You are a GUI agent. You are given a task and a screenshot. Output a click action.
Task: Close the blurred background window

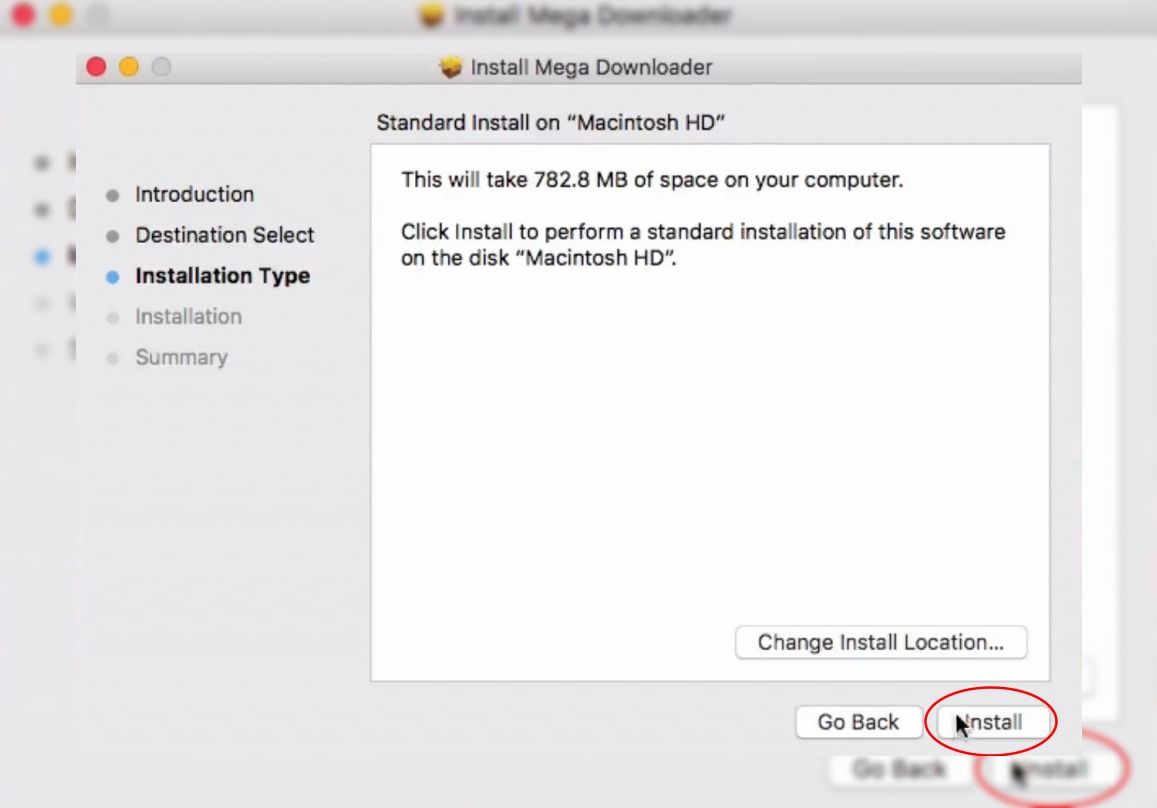point(24,14)
